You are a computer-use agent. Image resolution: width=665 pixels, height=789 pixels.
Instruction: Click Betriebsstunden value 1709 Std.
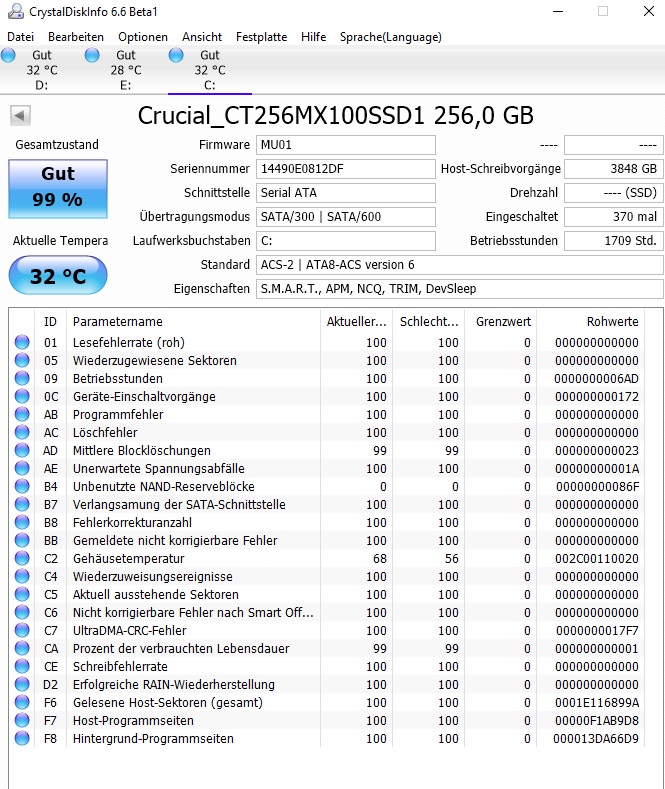(614, 241)
